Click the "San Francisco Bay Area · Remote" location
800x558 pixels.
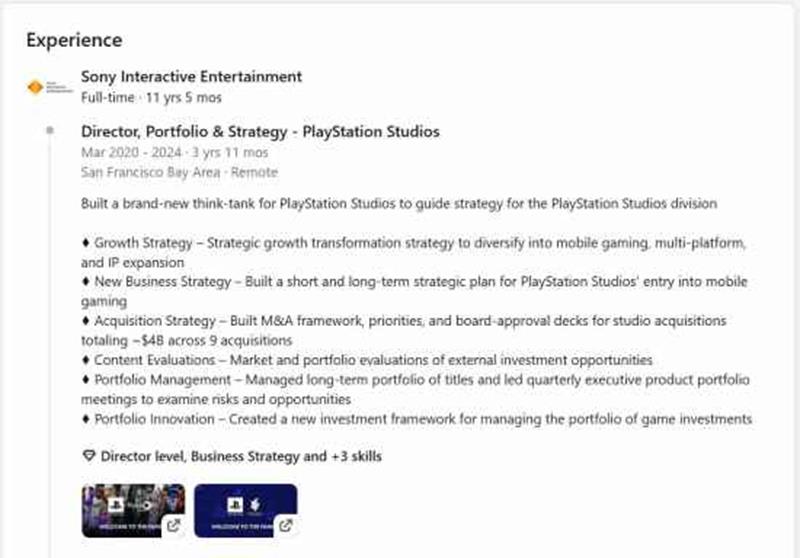[179, 172]
